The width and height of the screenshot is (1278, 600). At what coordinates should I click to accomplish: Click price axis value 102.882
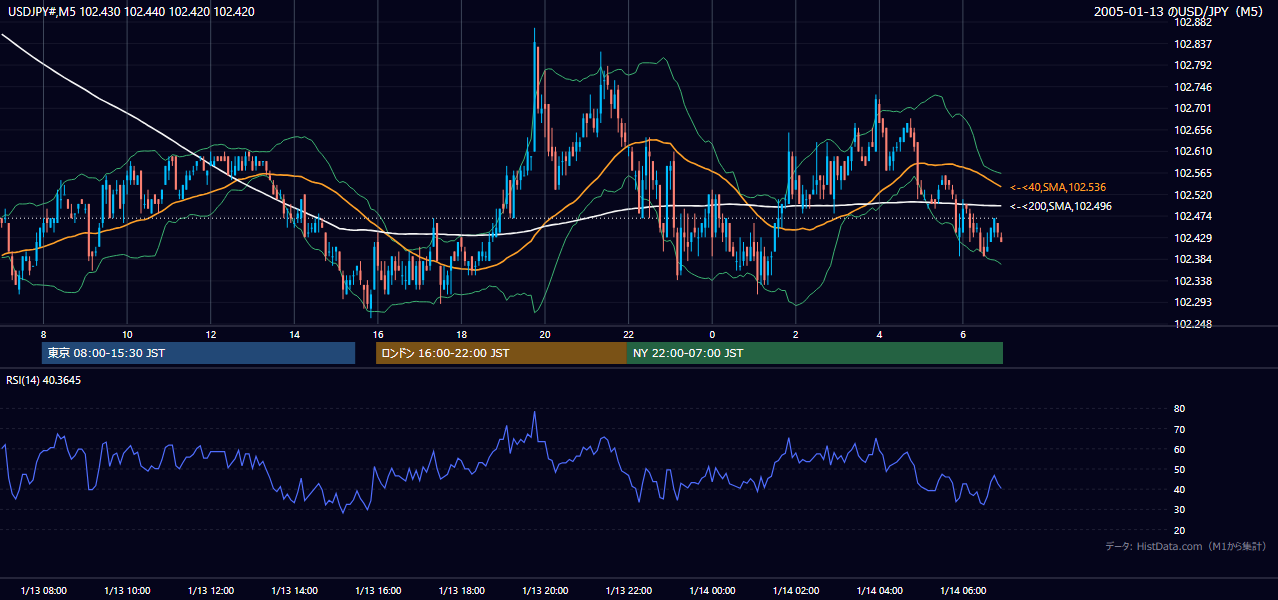tap(1194, 22)
